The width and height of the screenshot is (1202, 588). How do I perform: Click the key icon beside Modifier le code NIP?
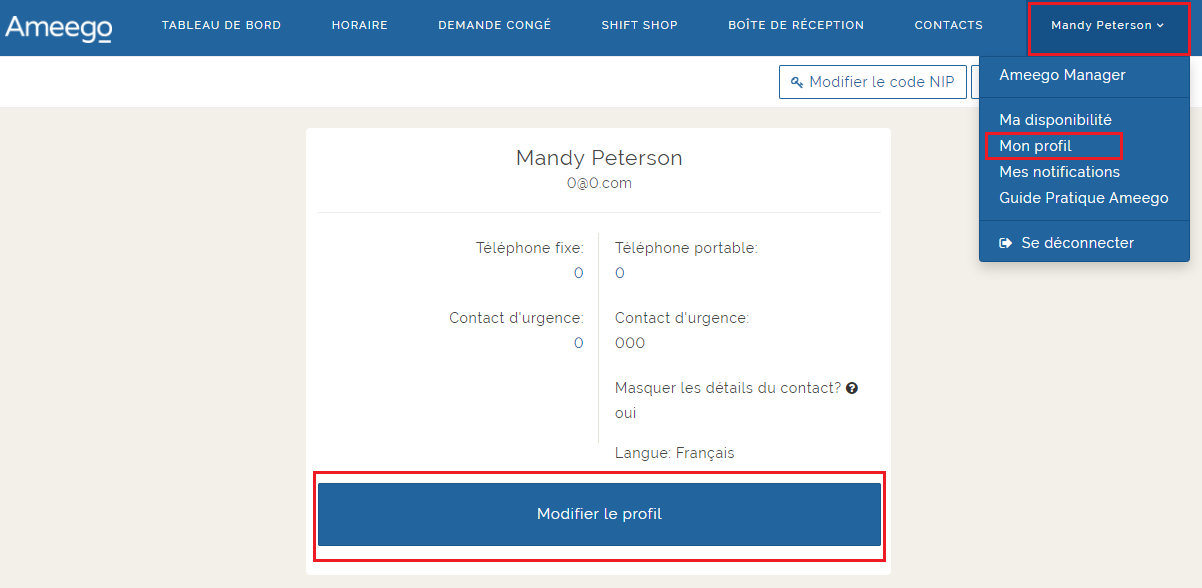(797, 82)
